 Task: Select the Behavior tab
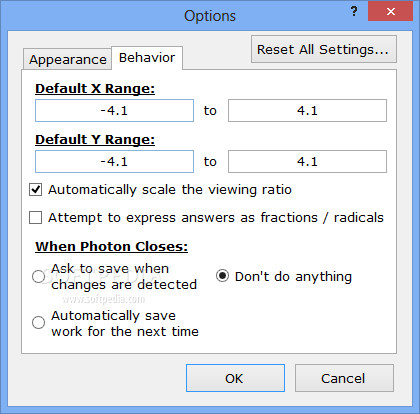(147, 58)
